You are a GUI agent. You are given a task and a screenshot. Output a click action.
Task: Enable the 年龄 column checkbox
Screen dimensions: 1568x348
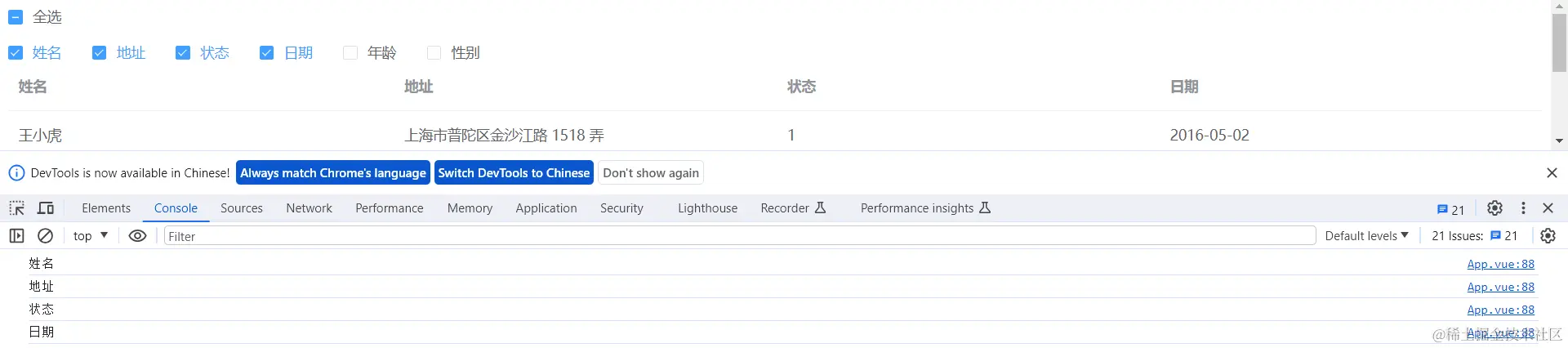point(350,53)
